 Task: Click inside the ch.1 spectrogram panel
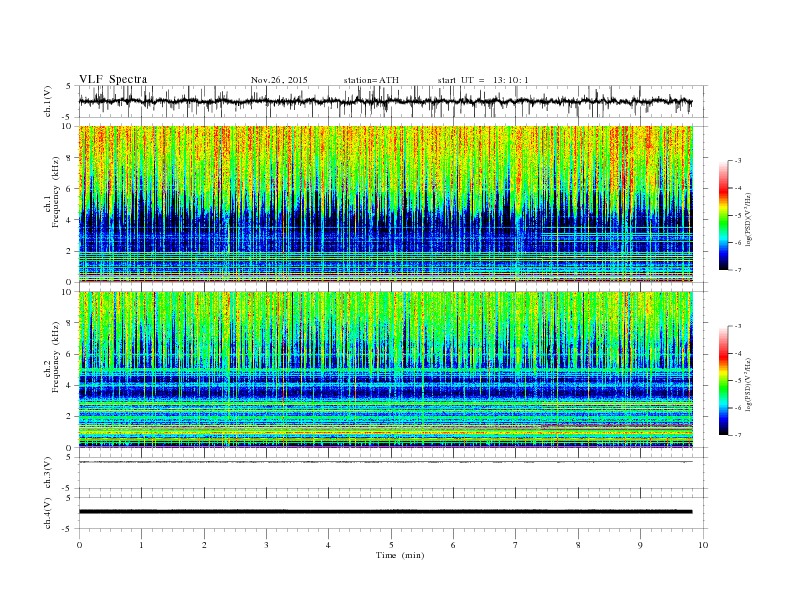[385, 204]
